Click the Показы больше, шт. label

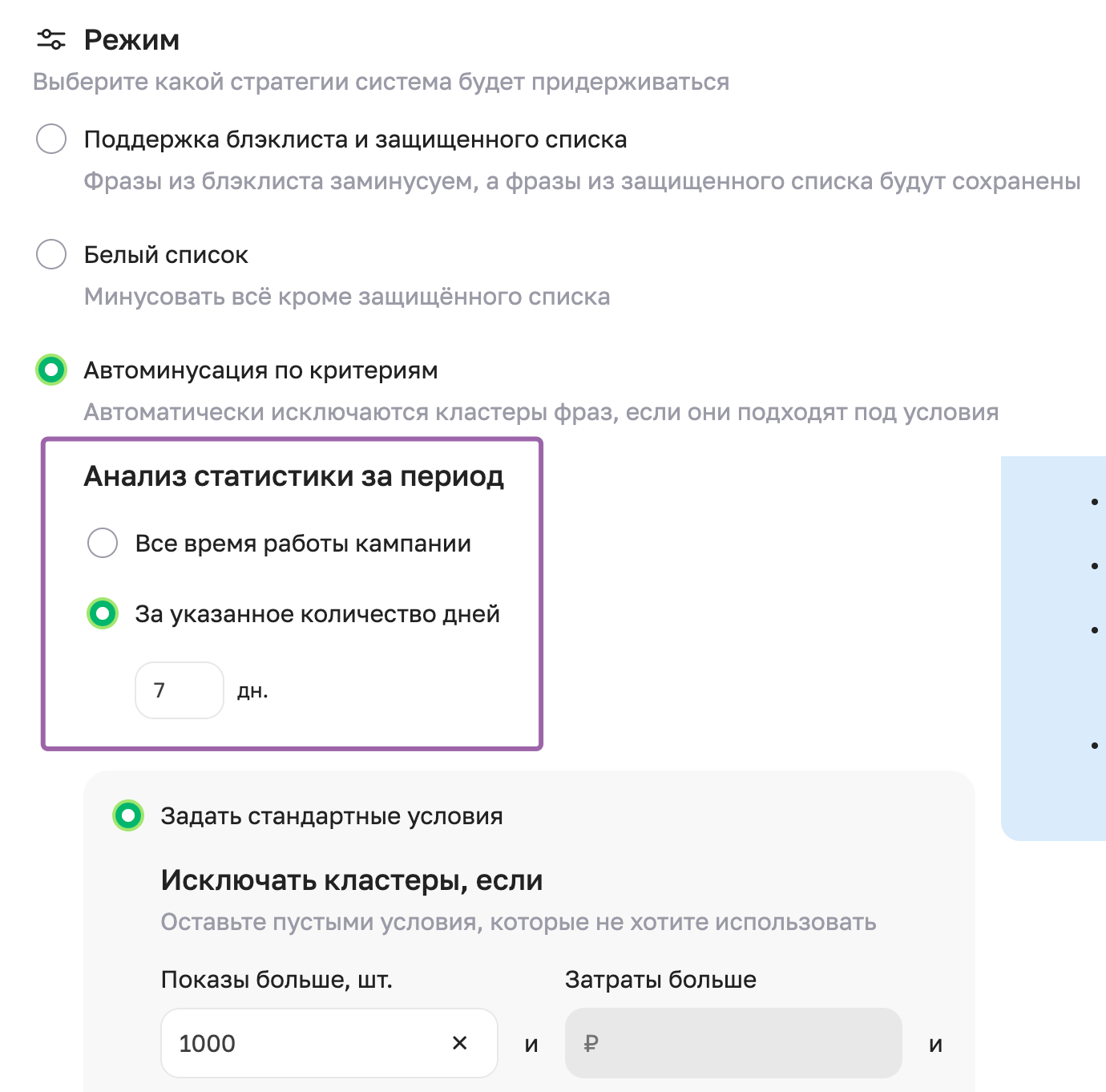click(276, 979)
